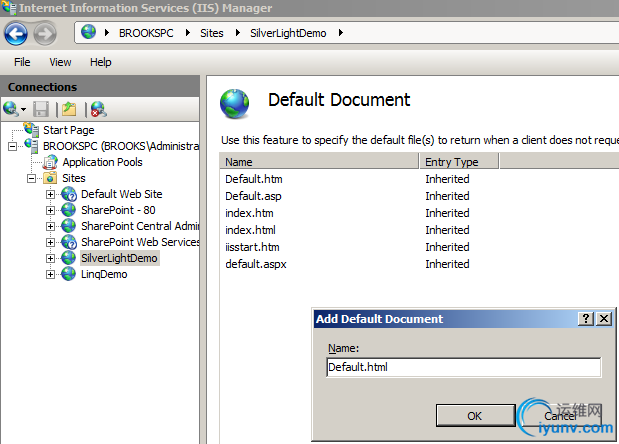
Task: Select the BROOKSPC server tree label
Action: [x=121, y=146]
